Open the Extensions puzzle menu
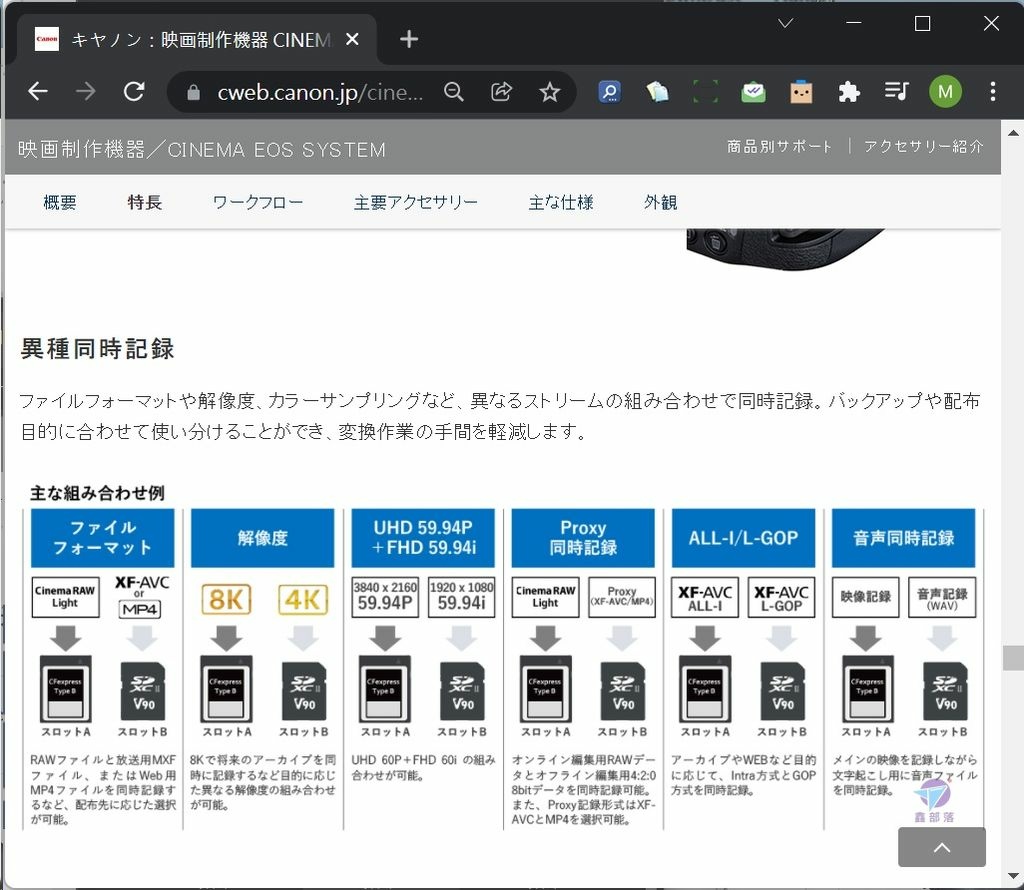Image resolution: width=1024 pixels, height=890 pixels. click(x=848, y=92)
